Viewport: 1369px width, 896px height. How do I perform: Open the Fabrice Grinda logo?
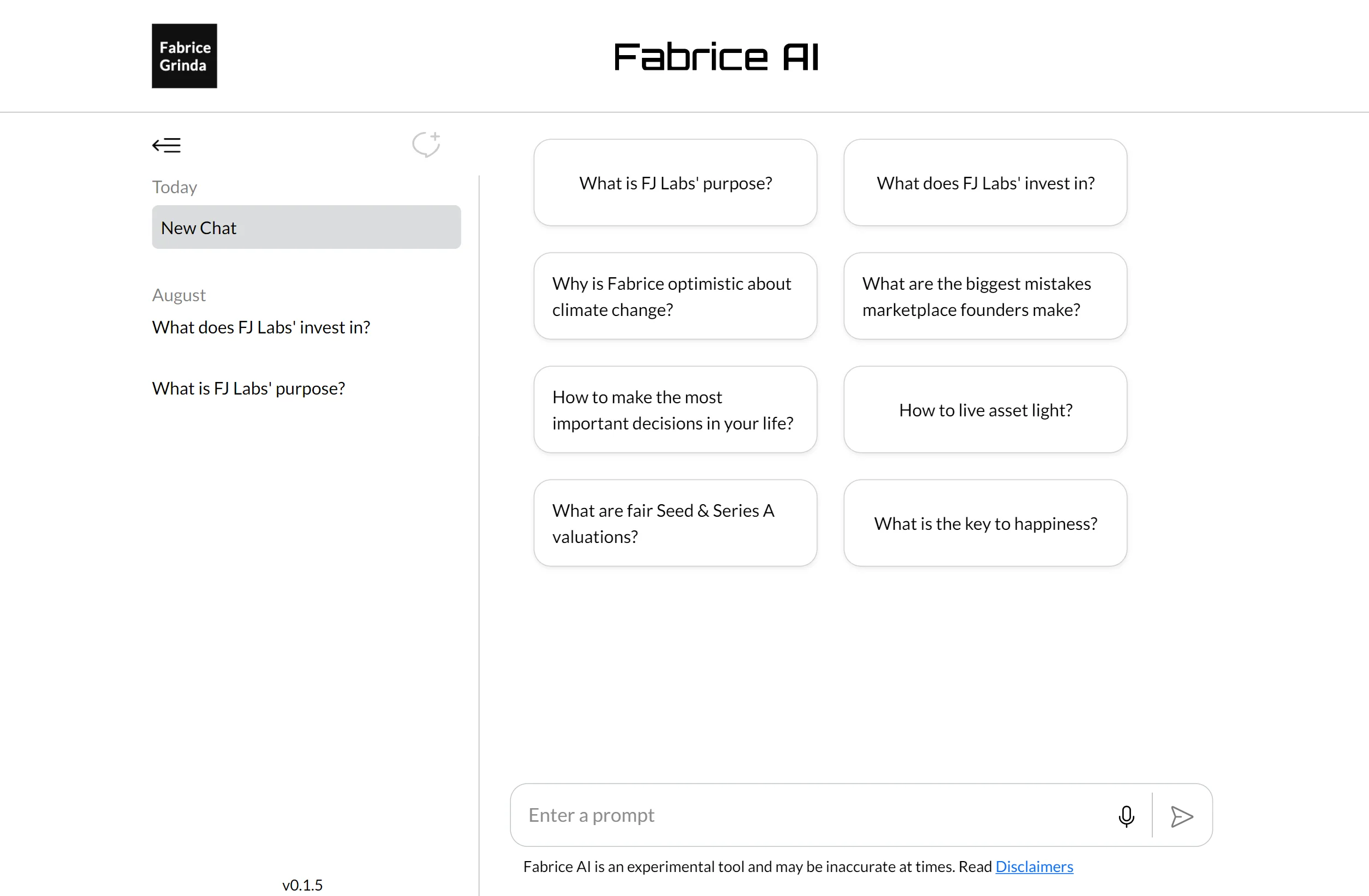point(184,56)
